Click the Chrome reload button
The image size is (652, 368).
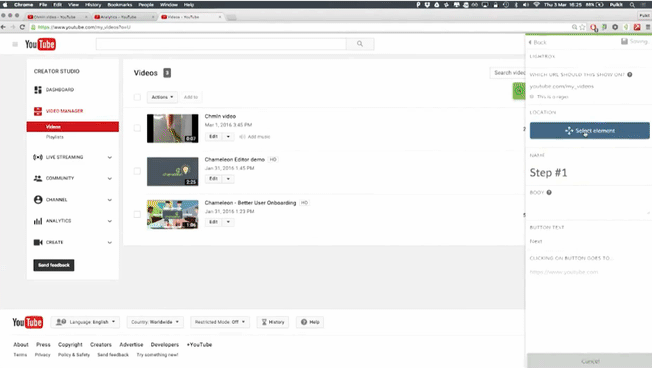tap(22, 27)
